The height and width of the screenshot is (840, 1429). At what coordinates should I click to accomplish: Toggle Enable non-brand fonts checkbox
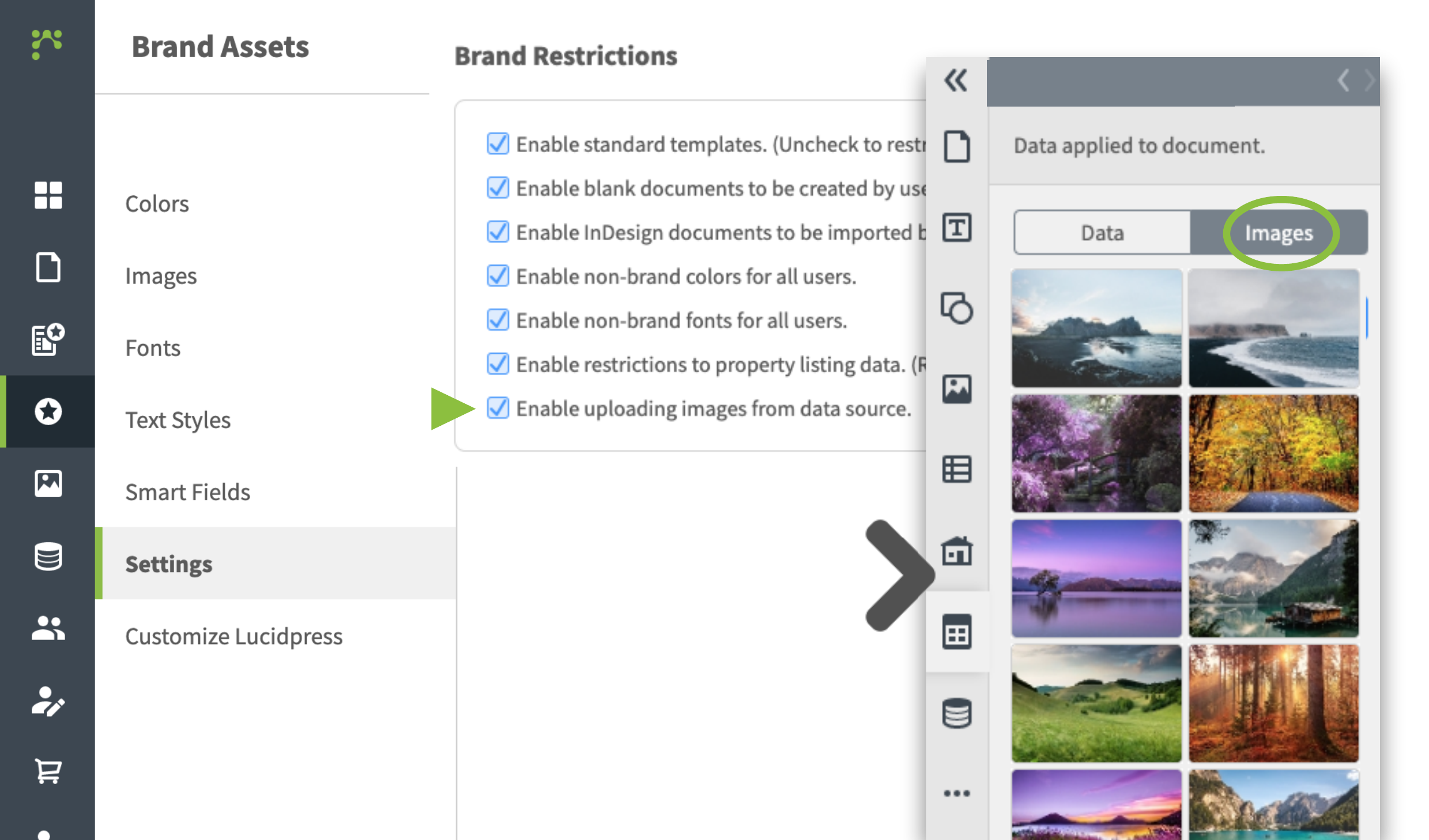[497, 320]
